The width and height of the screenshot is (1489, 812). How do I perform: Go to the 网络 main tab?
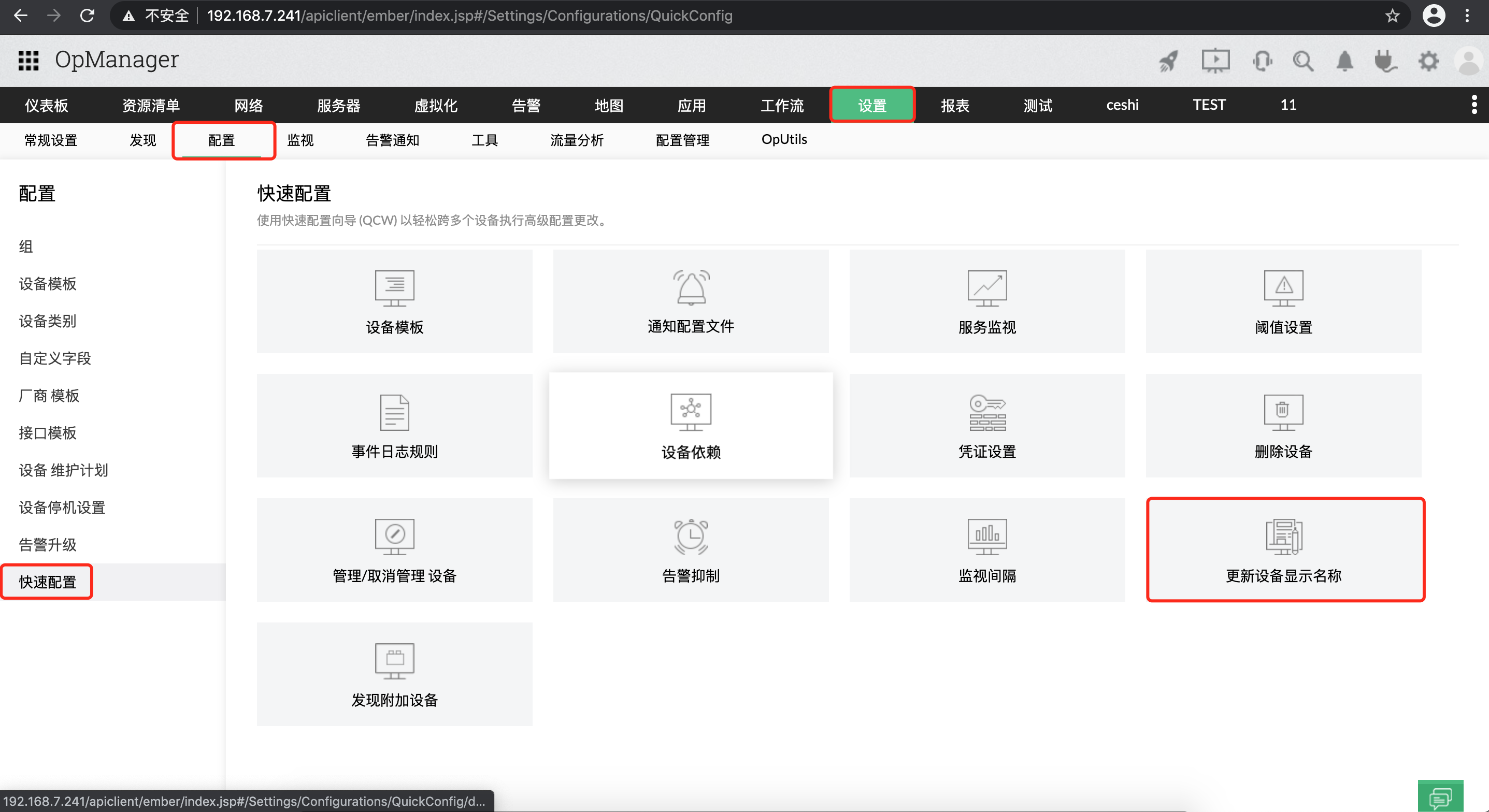click(x=249, y=105)
